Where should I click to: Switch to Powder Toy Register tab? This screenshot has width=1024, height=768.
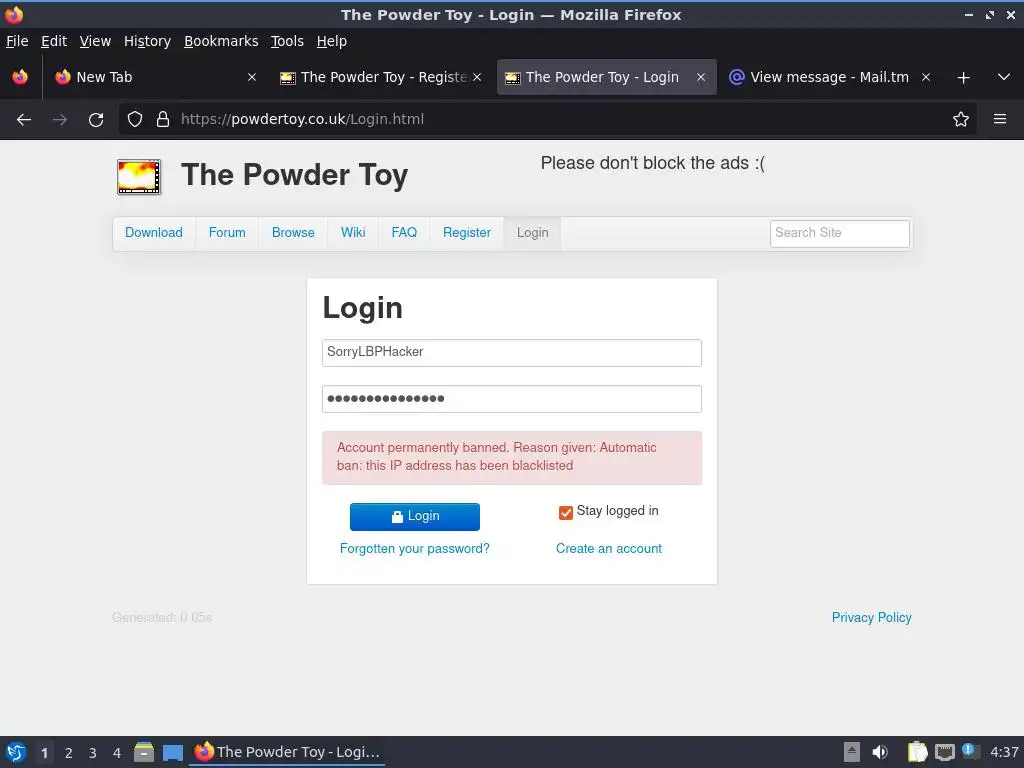pos(380,77)
